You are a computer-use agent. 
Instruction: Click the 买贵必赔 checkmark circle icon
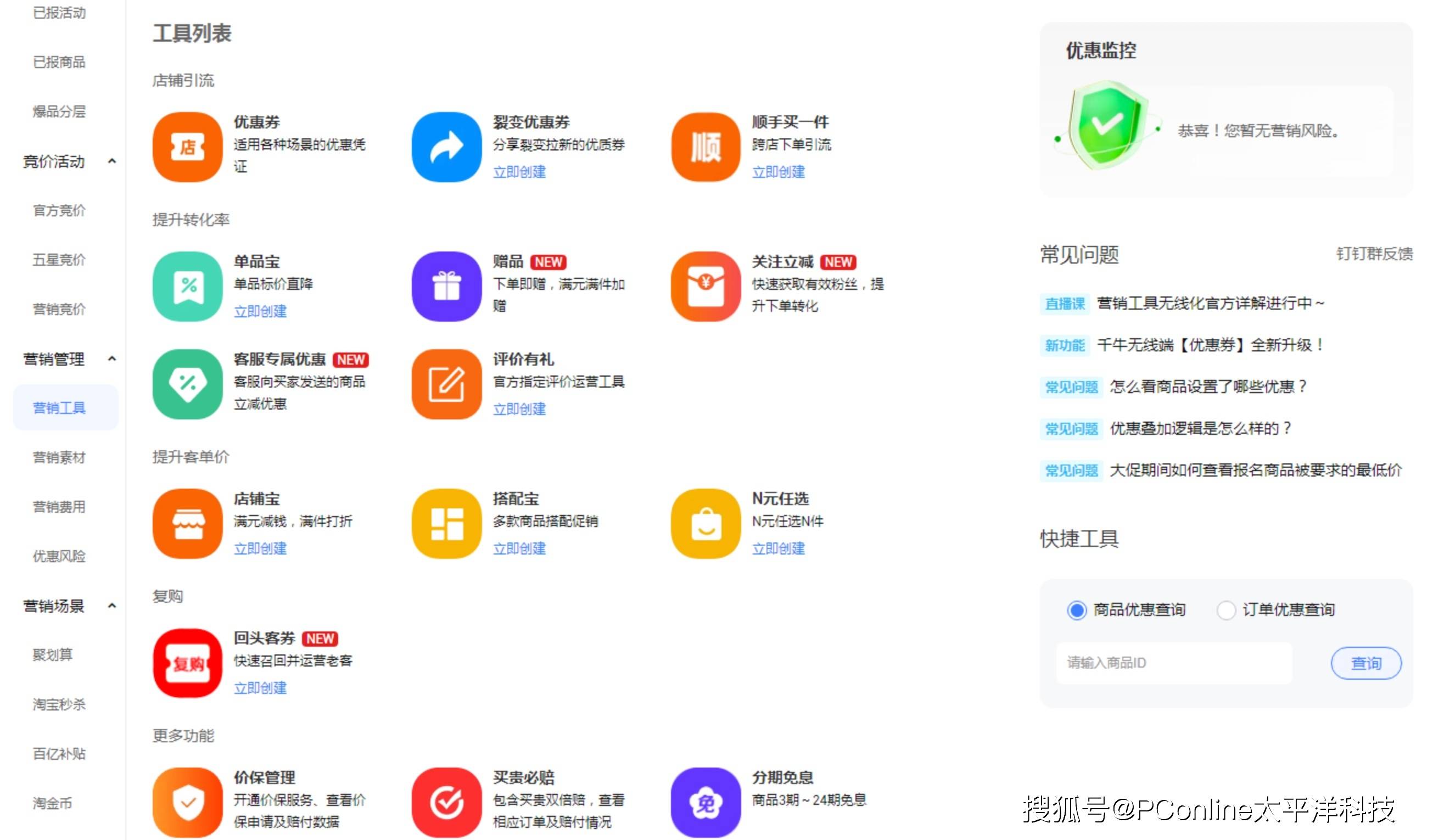[446, 803]
